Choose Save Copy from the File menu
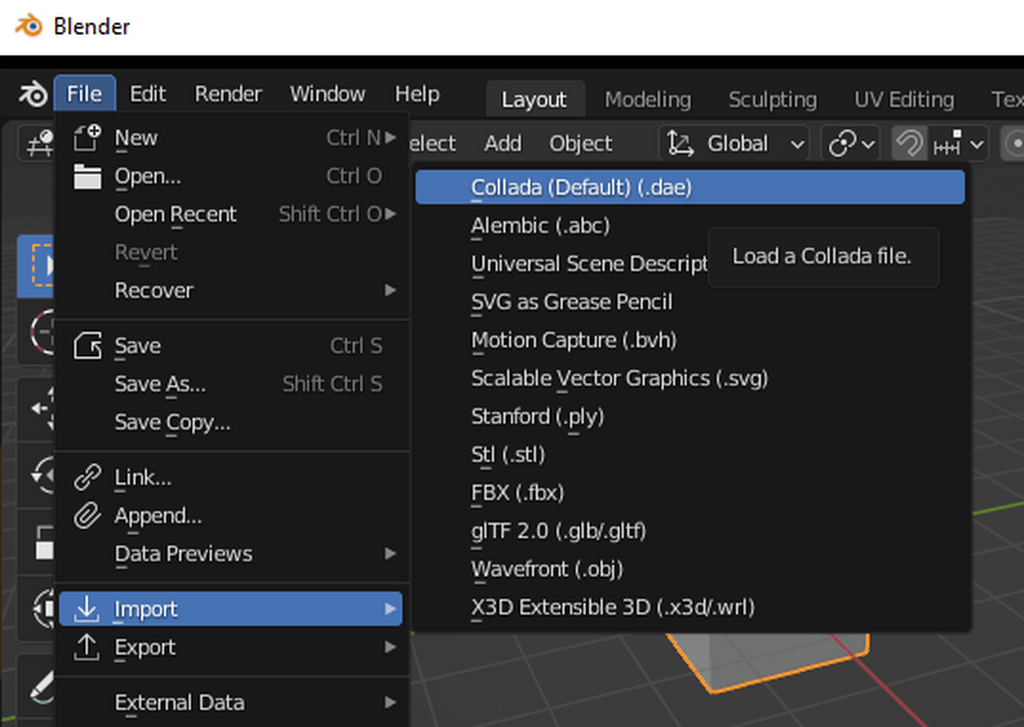 click(x=231, y=423)
